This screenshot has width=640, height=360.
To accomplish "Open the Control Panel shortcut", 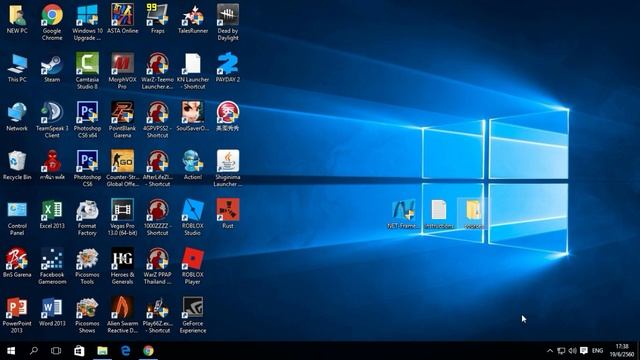I will click(17, 217).
